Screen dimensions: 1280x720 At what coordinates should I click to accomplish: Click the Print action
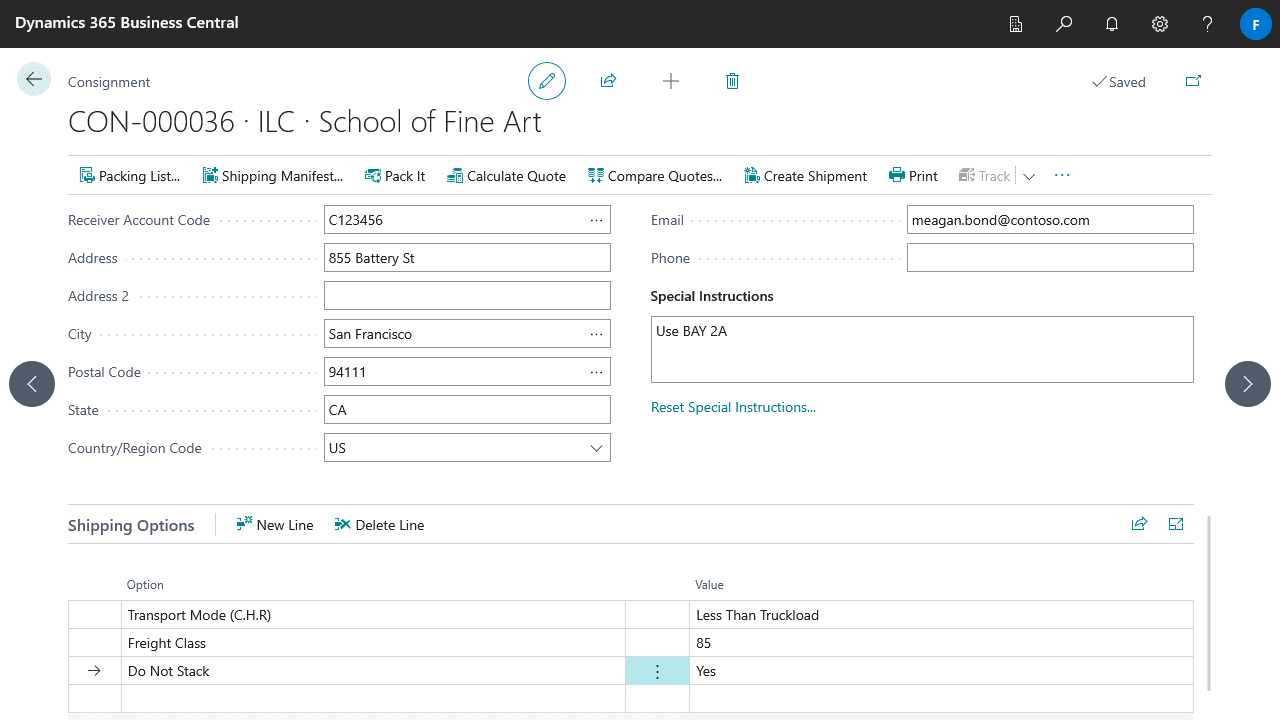pyautogui.click(x=914, y=176)
